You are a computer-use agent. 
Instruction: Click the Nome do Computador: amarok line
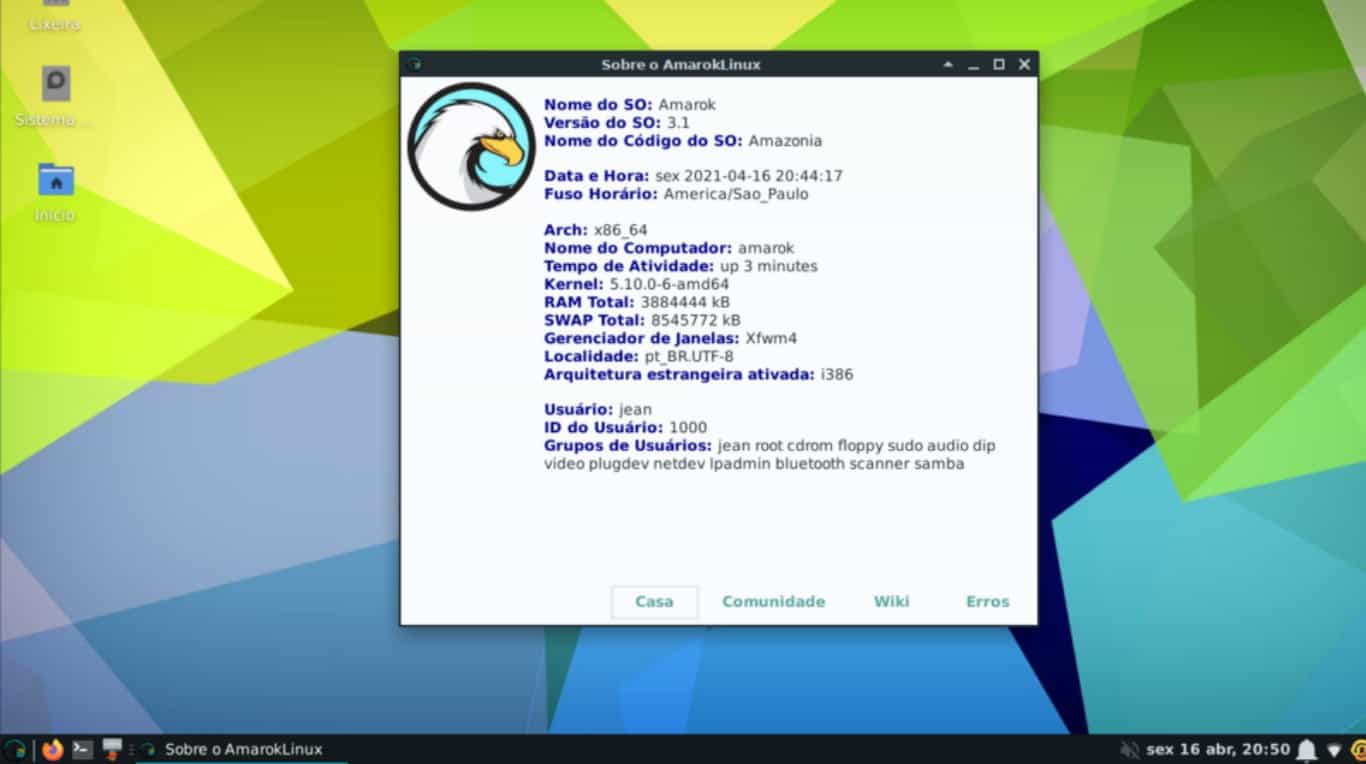tap(668, 248)
